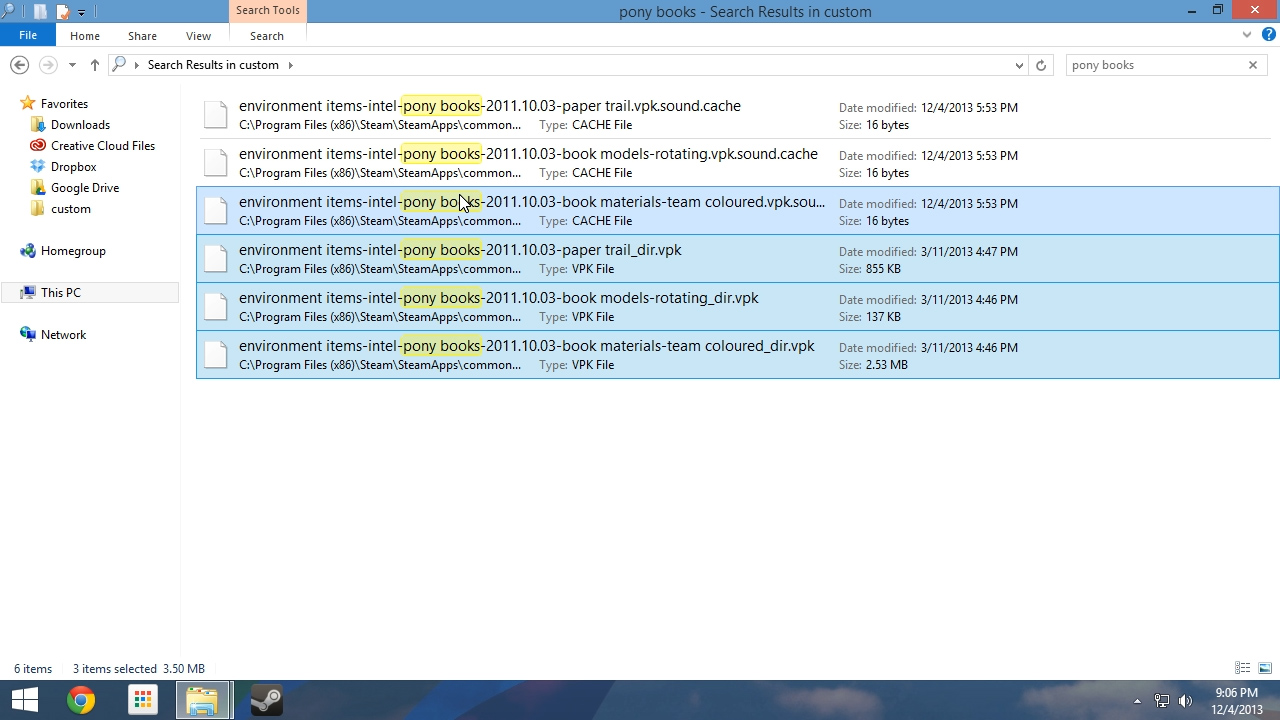Click the Google Drive folder icon
Image resolution: width=1280 pixels, height=720 pixels.
pyautogui.click(x=38, y=188)
